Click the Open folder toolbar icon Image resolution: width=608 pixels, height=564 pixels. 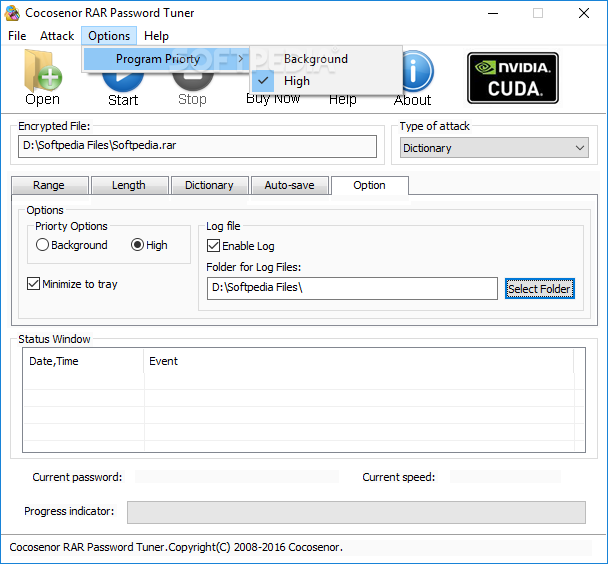[x=42, y=72]
